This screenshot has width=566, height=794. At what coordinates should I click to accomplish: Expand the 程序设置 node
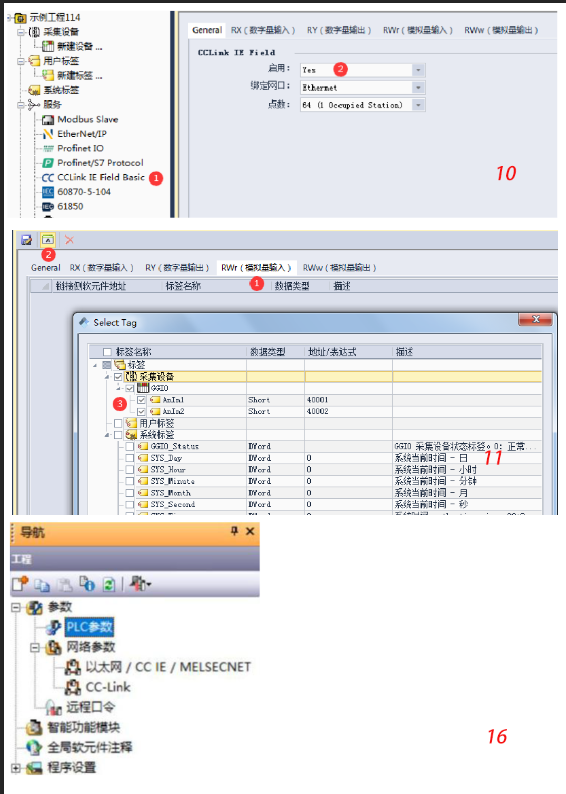pyautogui.click(x=16, y=768)
